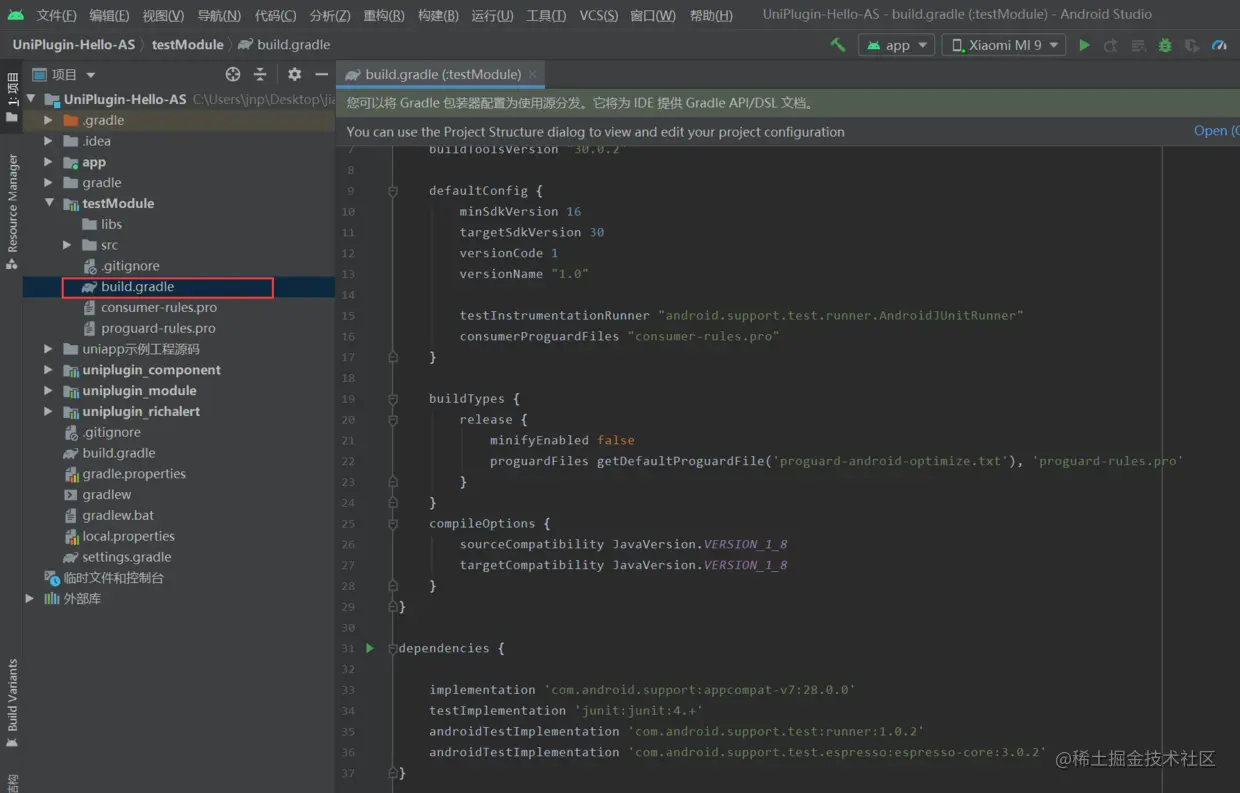The image size is (1240, 793).
Task: Close the build.gradle (:testModule) tab
Action: point(533,74)
